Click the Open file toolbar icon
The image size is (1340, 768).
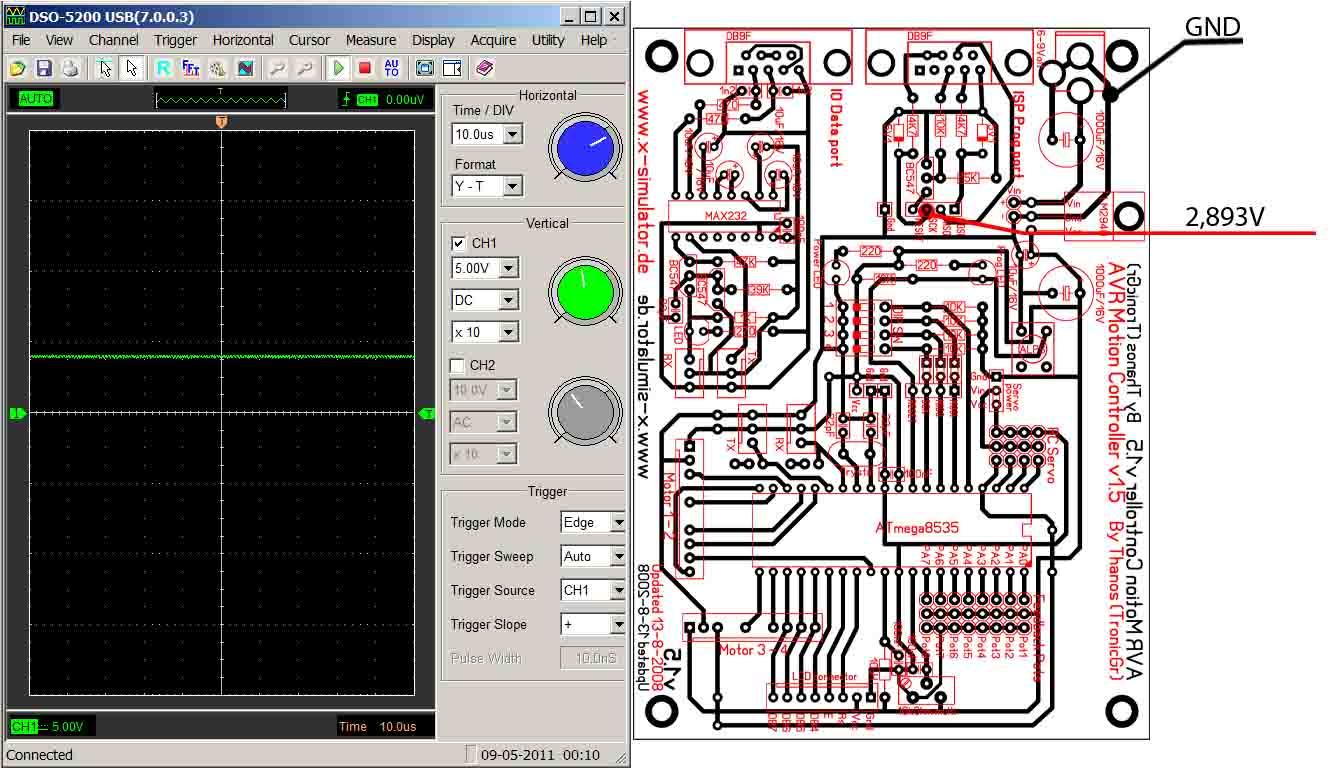tap(17, 68)
